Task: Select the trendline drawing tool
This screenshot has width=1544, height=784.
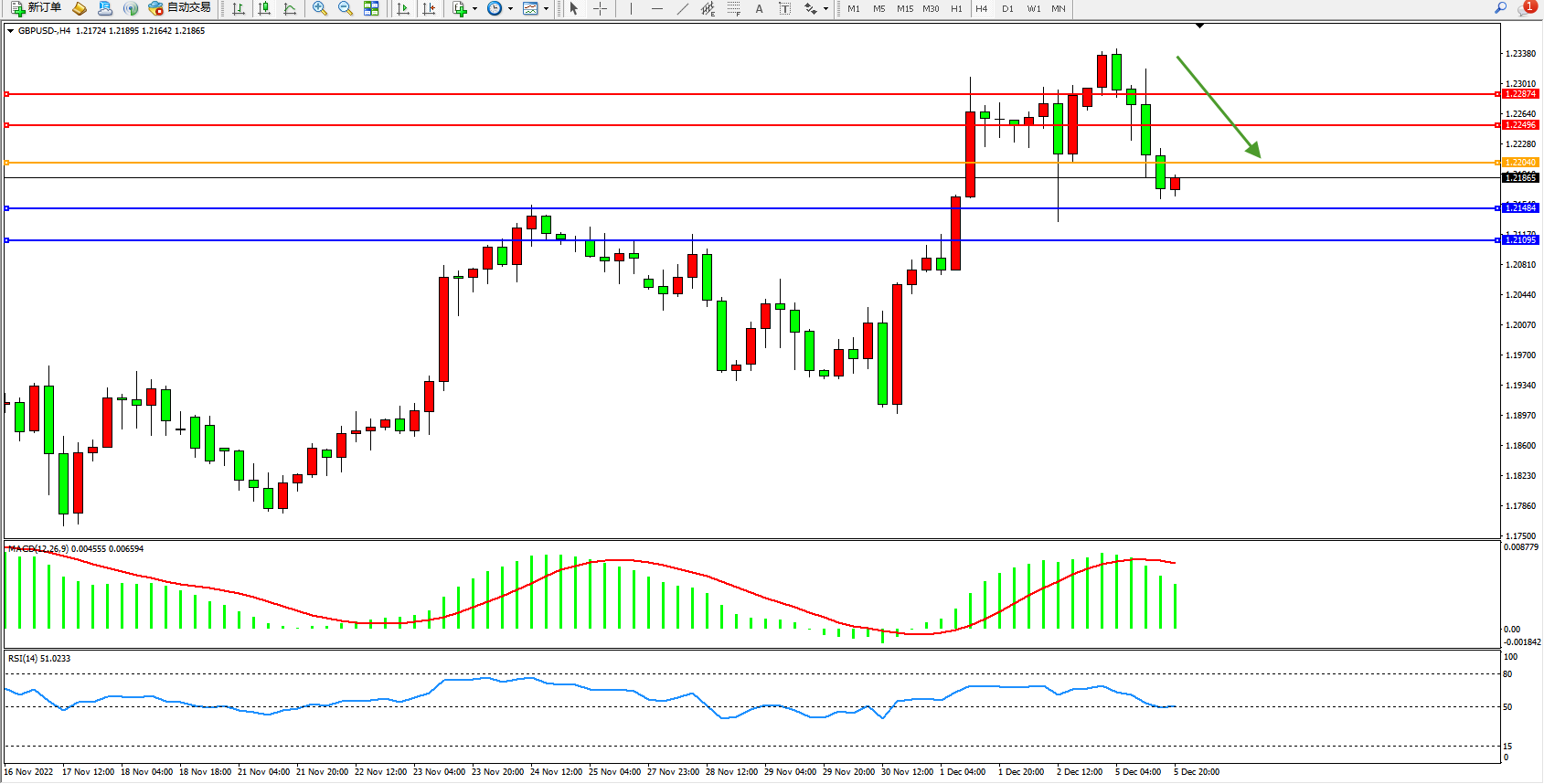Action: [x=682, y=8]
